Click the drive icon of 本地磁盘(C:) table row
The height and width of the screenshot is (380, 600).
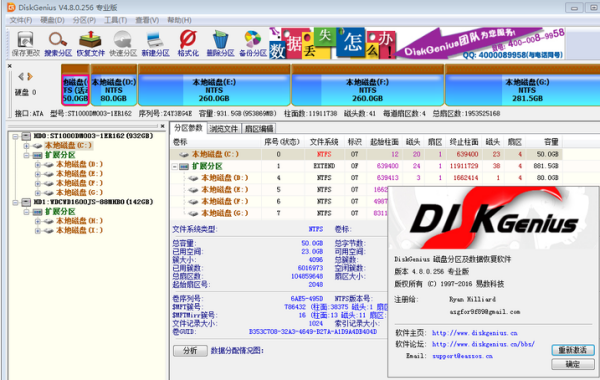[x=184, y=154]
